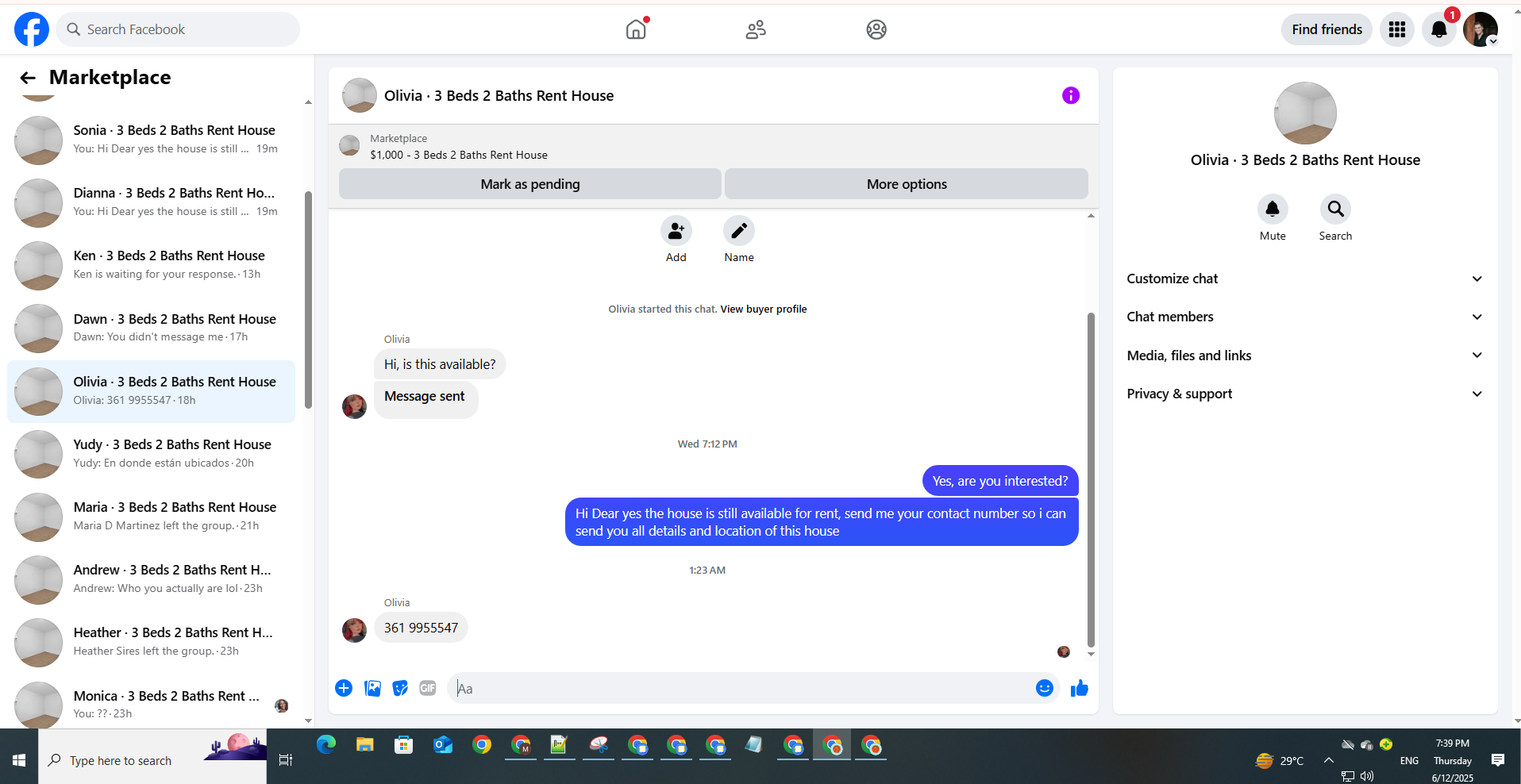This screenshot has height=784, width=1521.
Task: Click the message '361 9955547'
Action: pos(421,628)
